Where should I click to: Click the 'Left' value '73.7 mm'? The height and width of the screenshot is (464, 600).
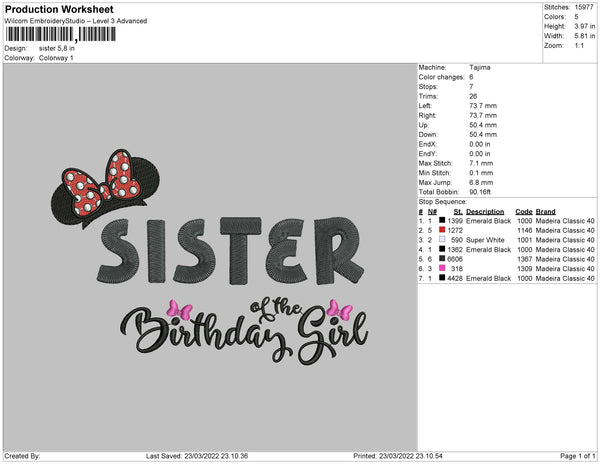tap(483, 106)
